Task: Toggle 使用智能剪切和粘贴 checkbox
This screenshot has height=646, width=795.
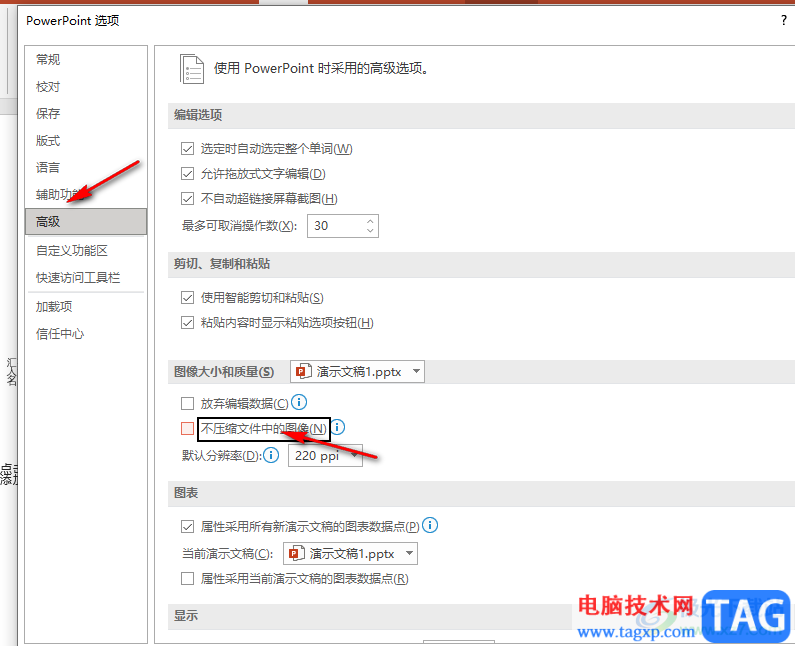Action: coord(188,298)
